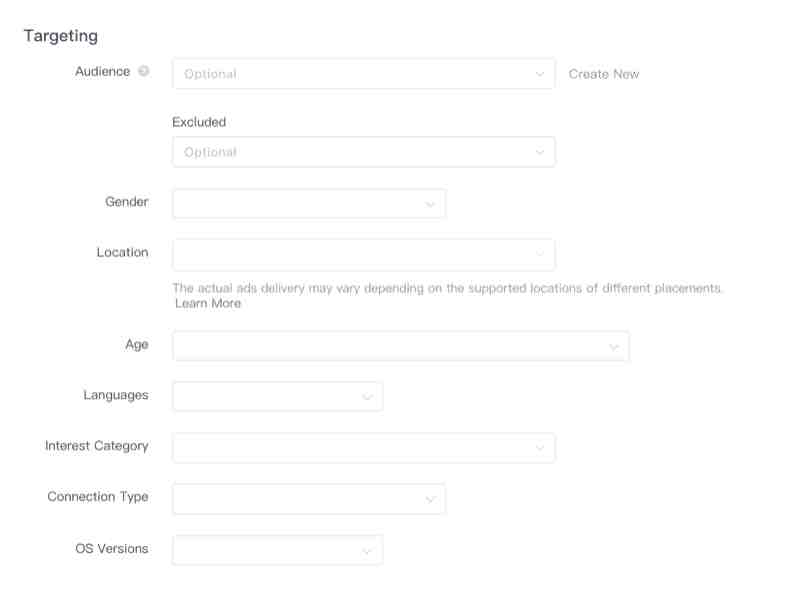Screen dimensions: 800x610
Task: Expand the OS Versions dropdown
Action: coord(277,550)
